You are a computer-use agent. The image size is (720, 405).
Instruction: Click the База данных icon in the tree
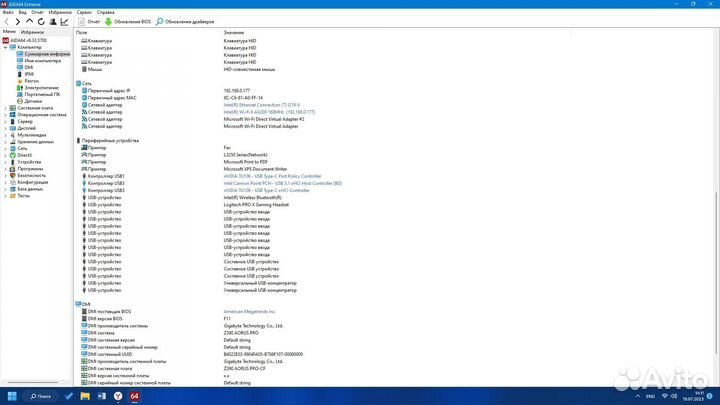(13, 189)
